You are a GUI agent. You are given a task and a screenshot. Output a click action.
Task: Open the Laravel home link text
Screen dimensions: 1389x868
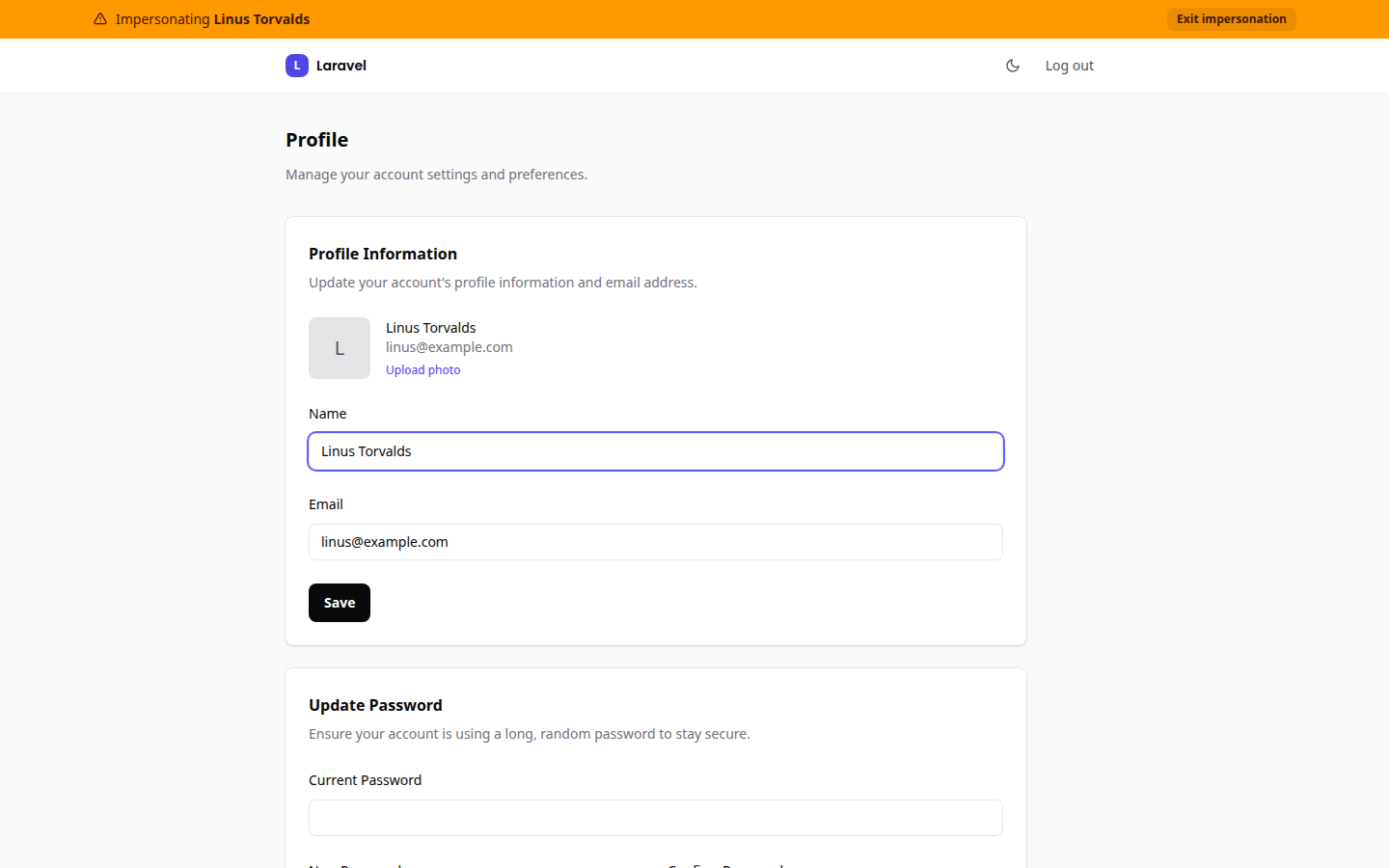point(341,66)
